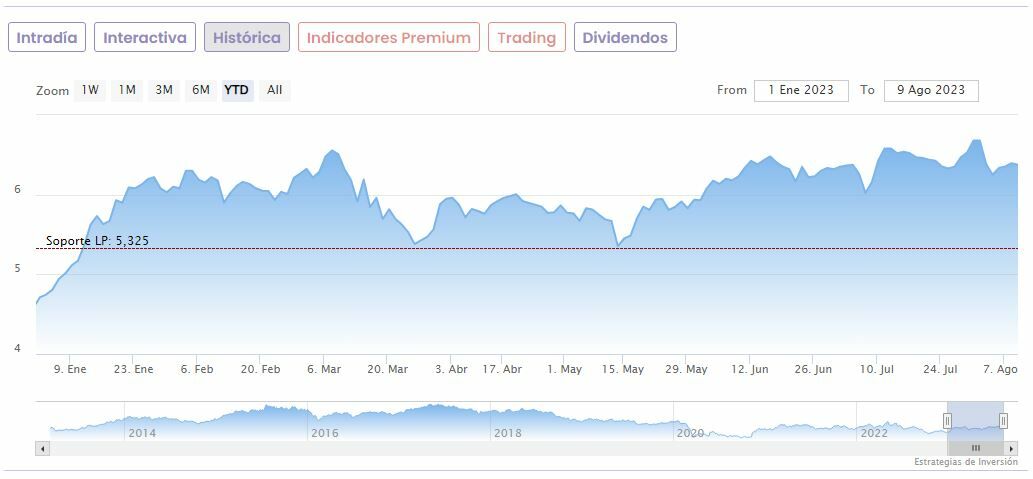The height and width of the screenshot is (479, 1033).
Task: Open Indicadores Premium tab
Action: coord(388,38)
